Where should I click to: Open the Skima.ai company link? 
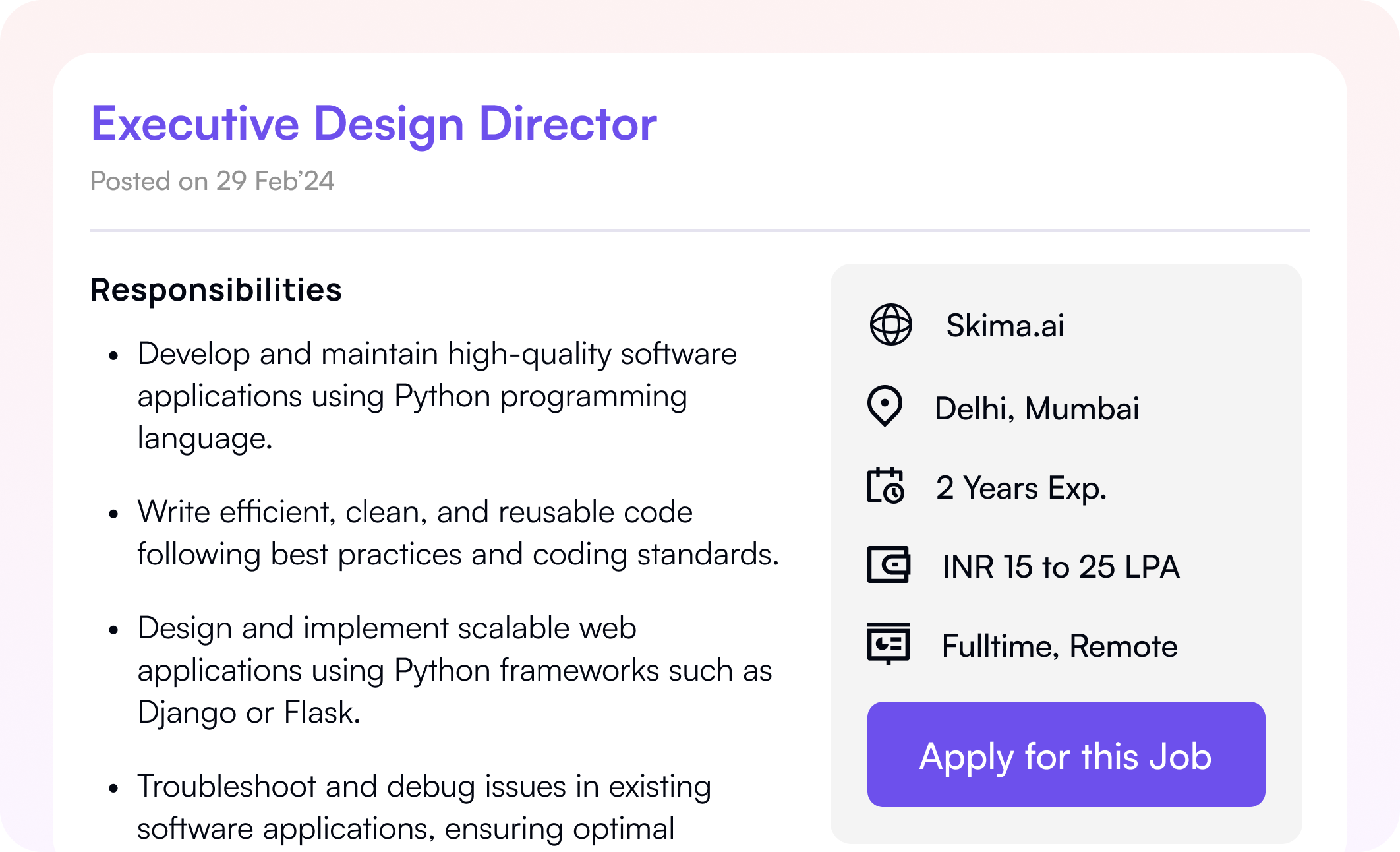(1005, 325)
